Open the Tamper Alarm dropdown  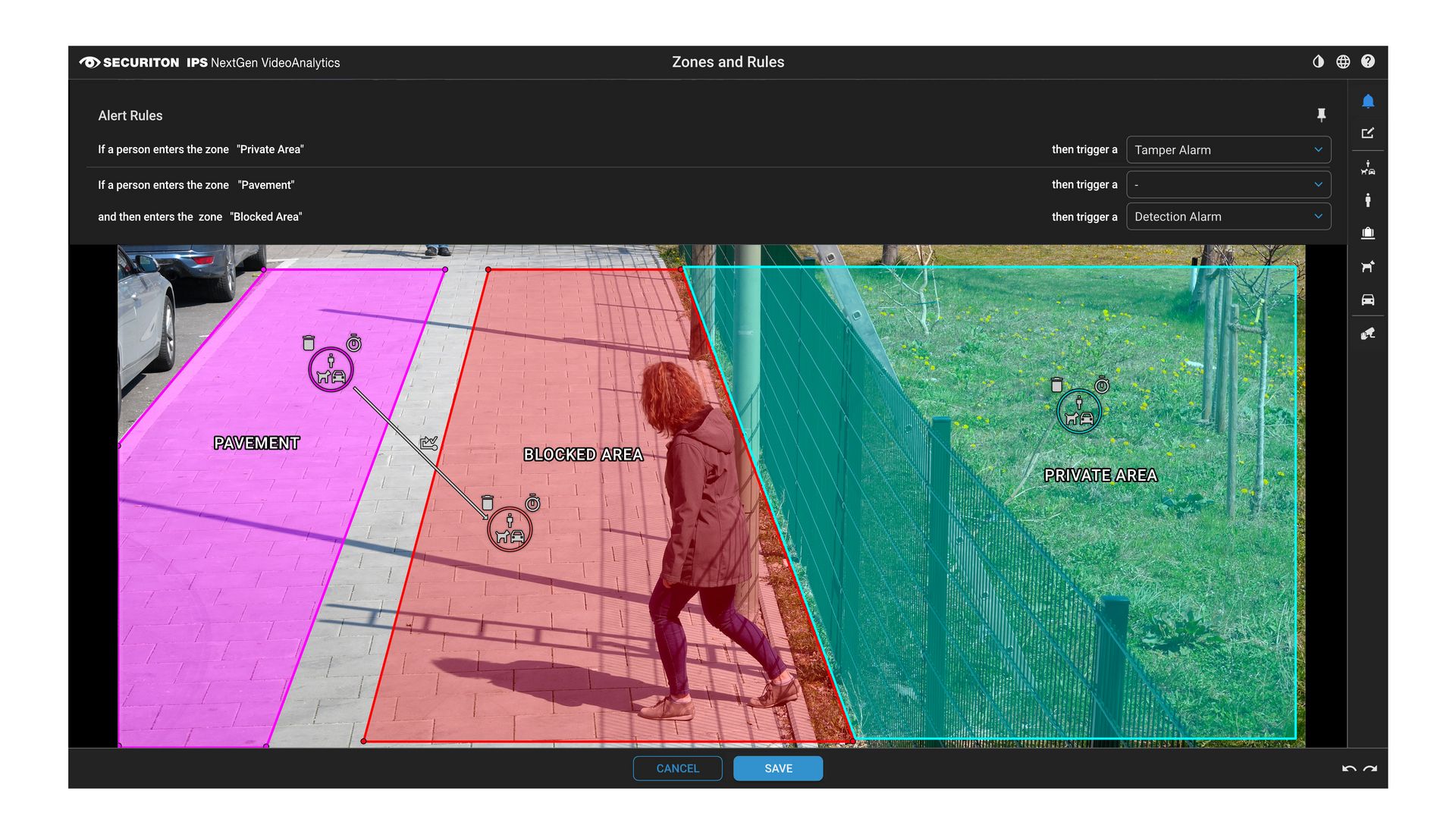click(x=1228, y=149)
